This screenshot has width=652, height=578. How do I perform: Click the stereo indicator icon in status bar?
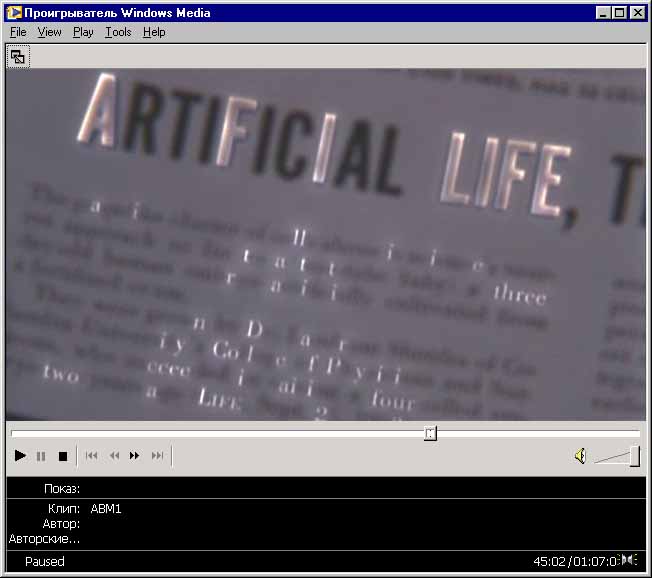629,560
